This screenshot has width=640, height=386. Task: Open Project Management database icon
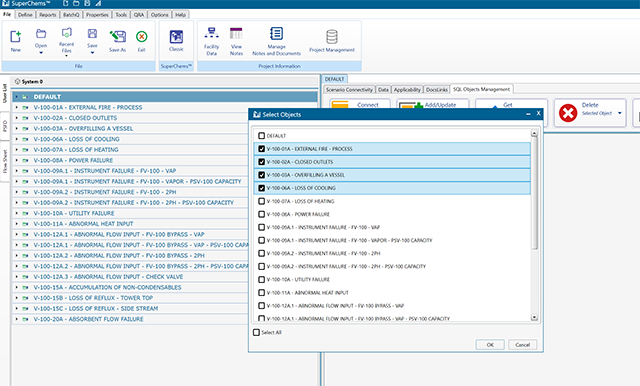click(332, 37)
